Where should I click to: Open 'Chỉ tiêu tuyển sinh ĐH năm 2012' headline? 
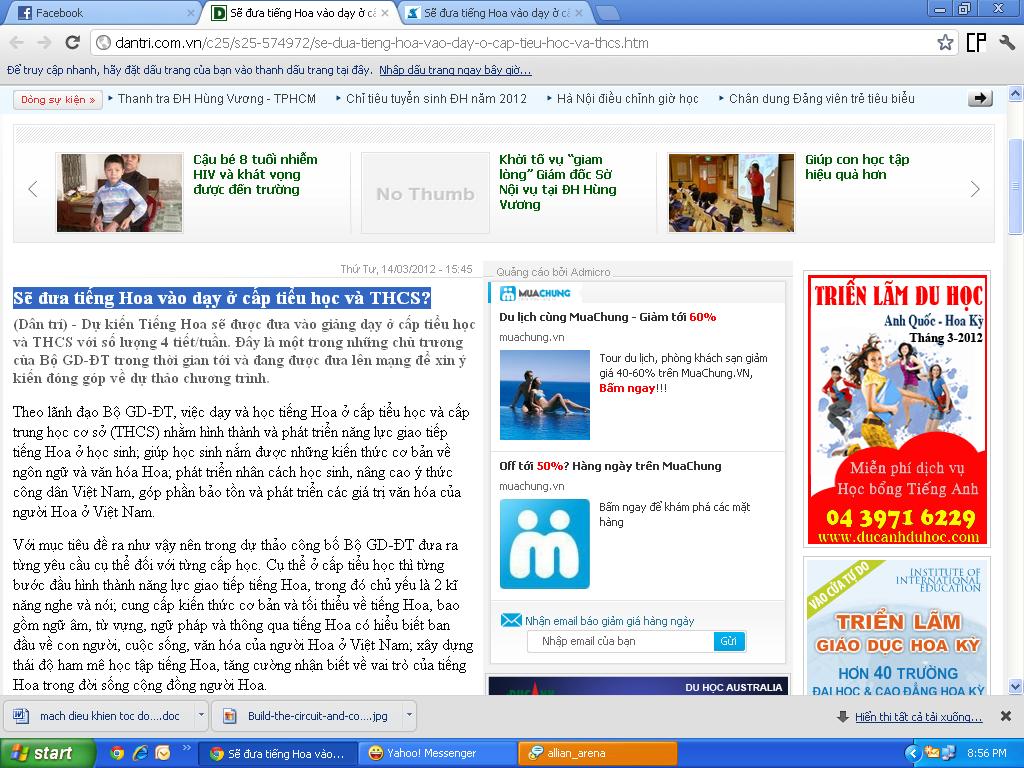click(436, 99)
